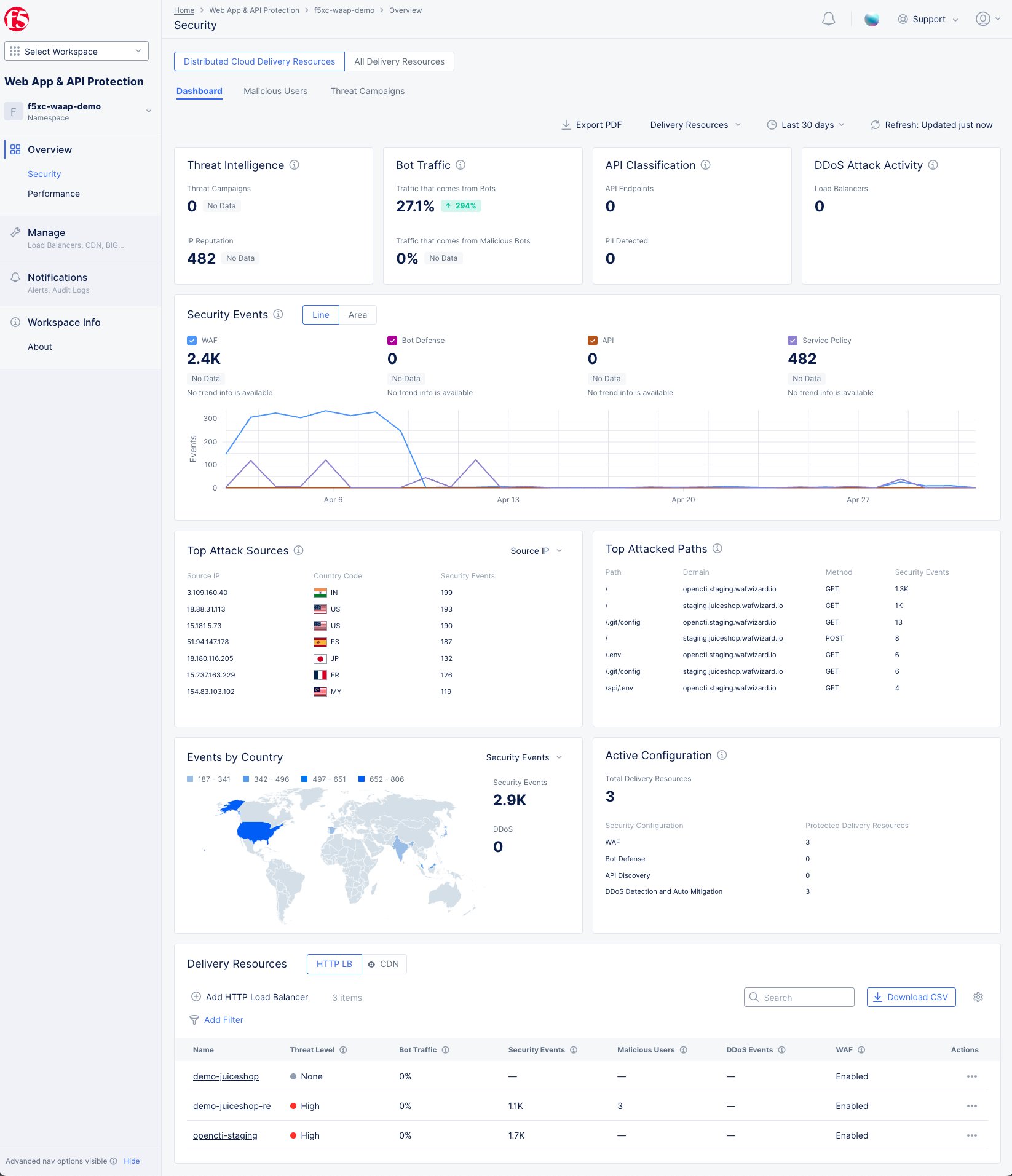Click the actions ellipsis for opencti-staging
1012x1176 pixels.
972,1135
